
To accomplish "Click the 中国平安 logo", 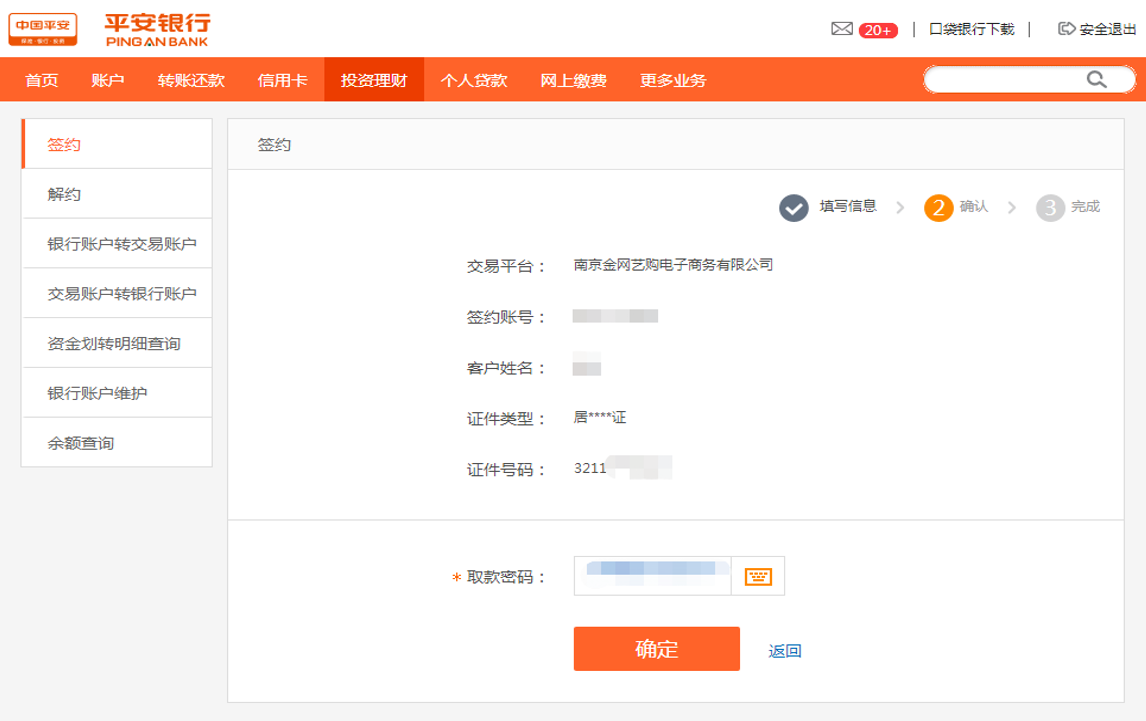I will pos(43,29).
